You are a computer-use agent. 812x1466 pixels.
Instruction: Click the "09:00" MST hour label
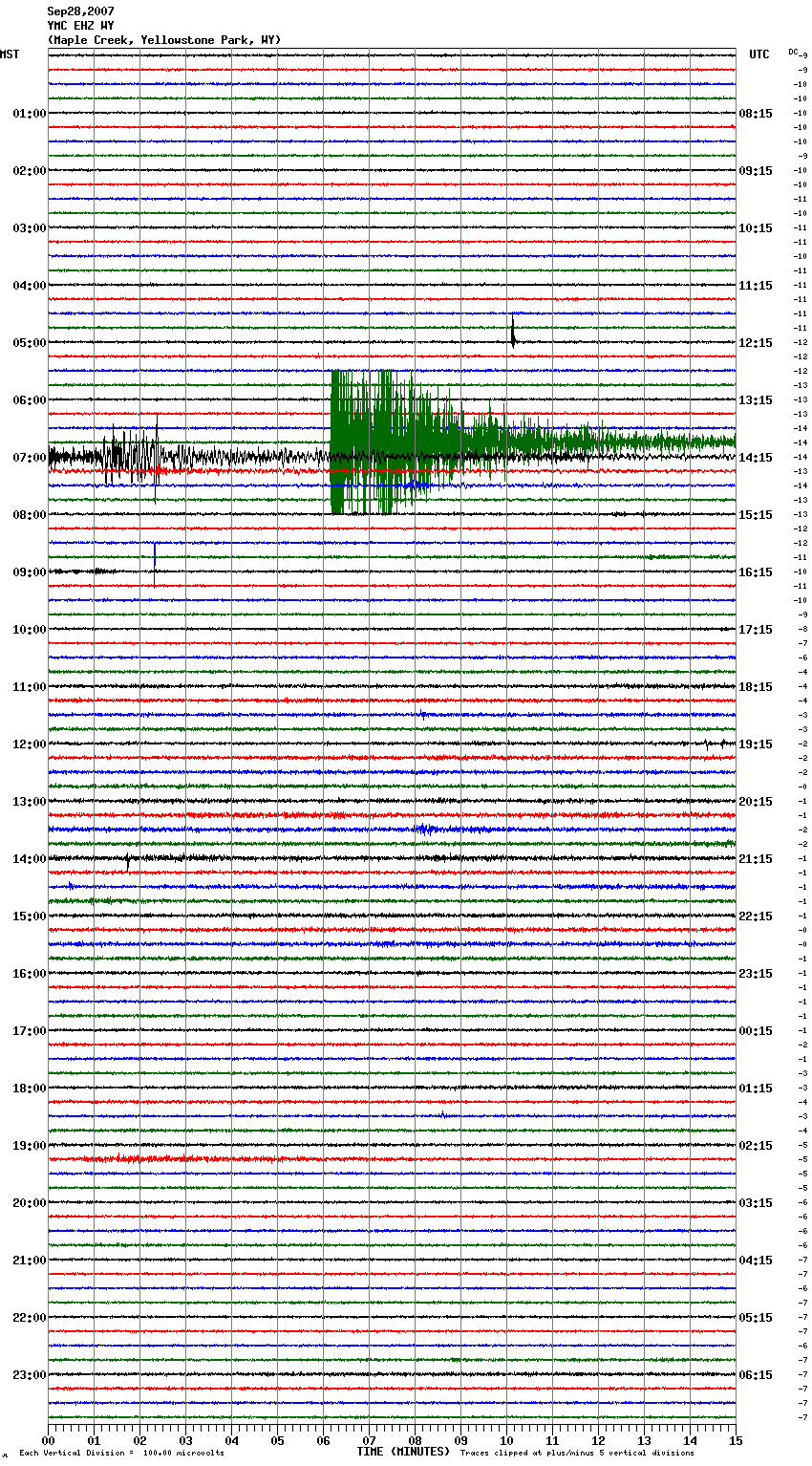(x=30, y=572)
